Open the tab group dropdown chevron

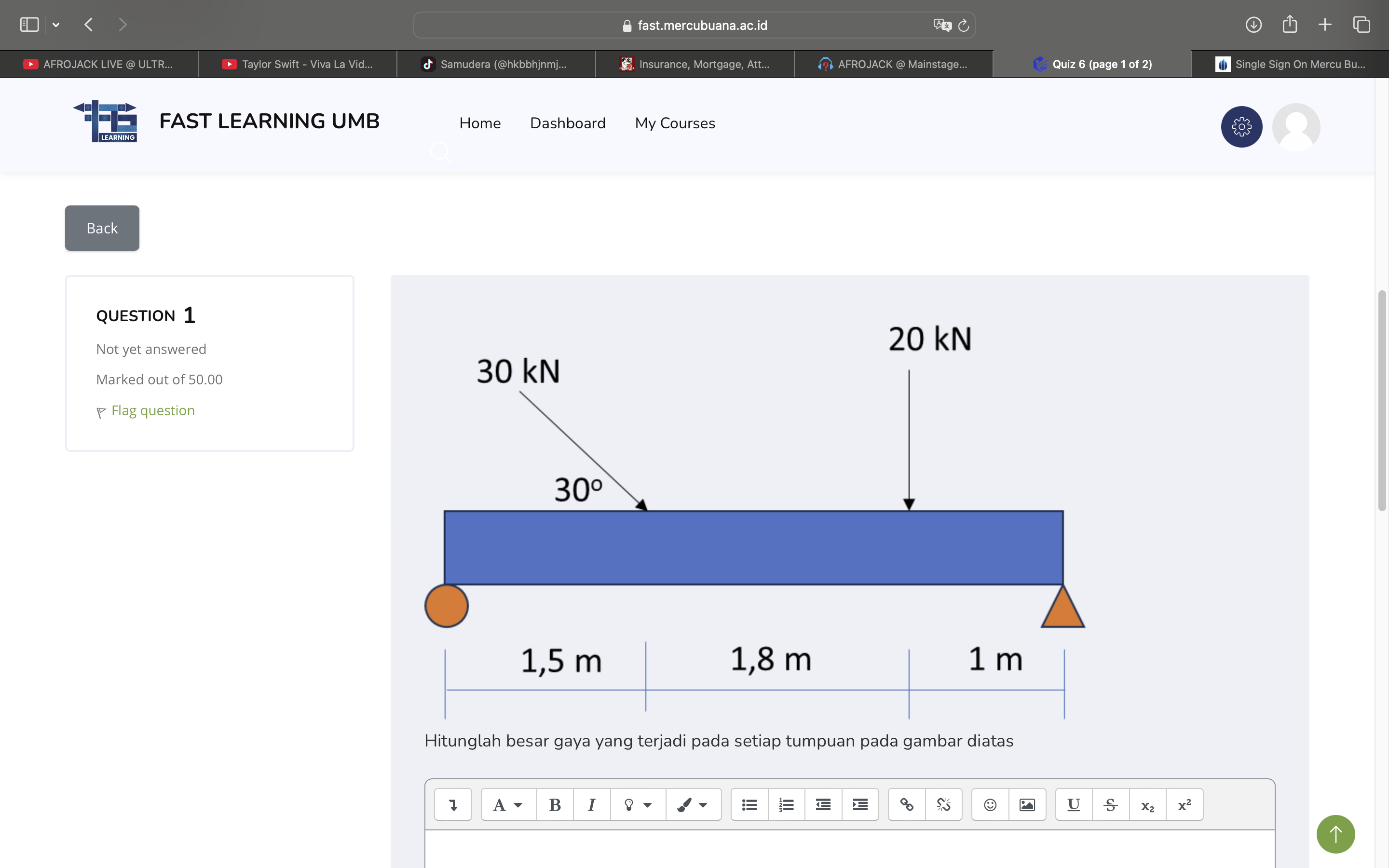click(55, 25)
